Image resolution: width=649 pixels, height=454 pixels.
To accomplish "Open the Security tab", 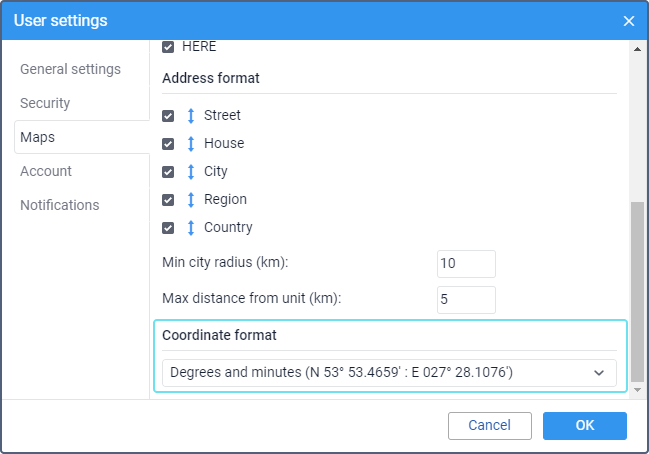I will click(x=45, y=103).
